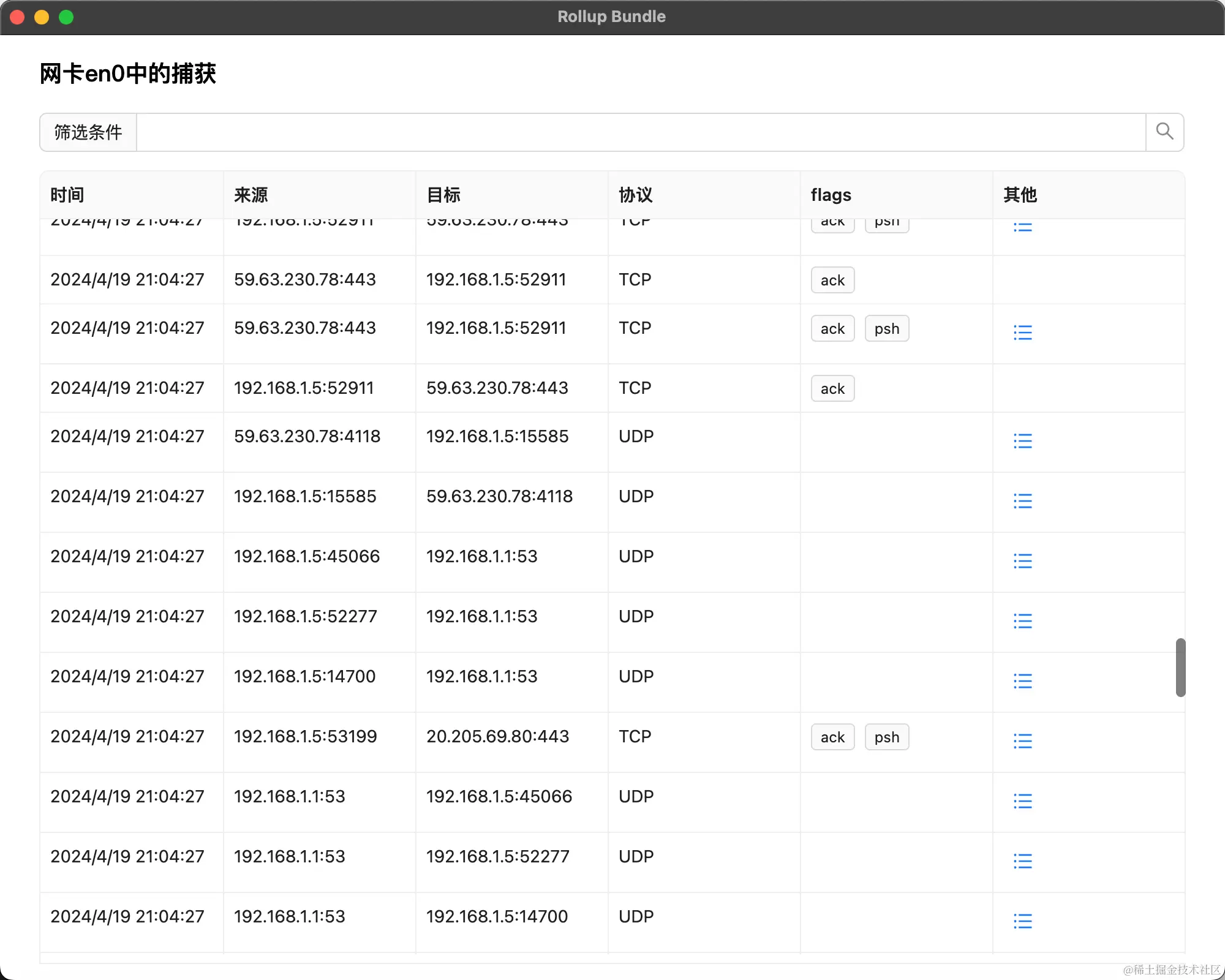Open details icon for target 192.168.1.5:45066 row

click(x=1022, y=801)
